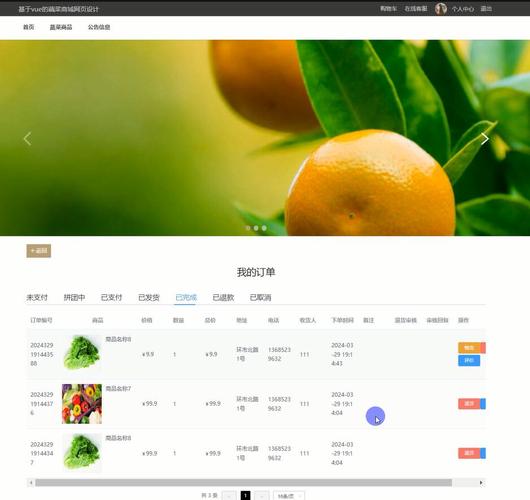The width and height of the screenshot is (530, 500).
Task: Nudge the table left with the scrollbar arrow
Action: 31,482
